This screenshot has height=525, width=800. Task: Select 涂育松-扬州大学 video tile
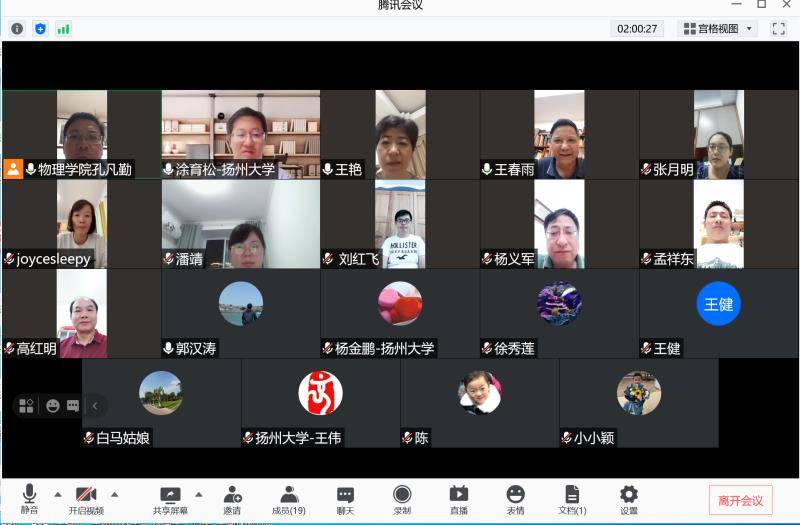[x=241, y=135]
